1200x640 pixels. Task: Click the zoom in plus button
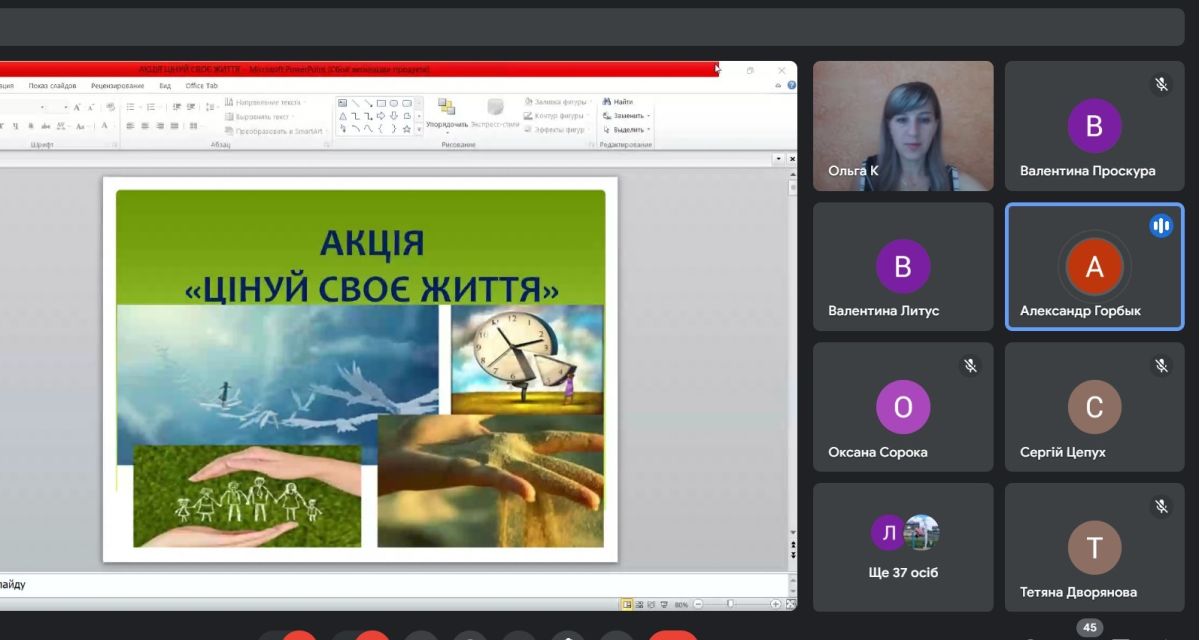pyautogui.click(x=776, y=605)
